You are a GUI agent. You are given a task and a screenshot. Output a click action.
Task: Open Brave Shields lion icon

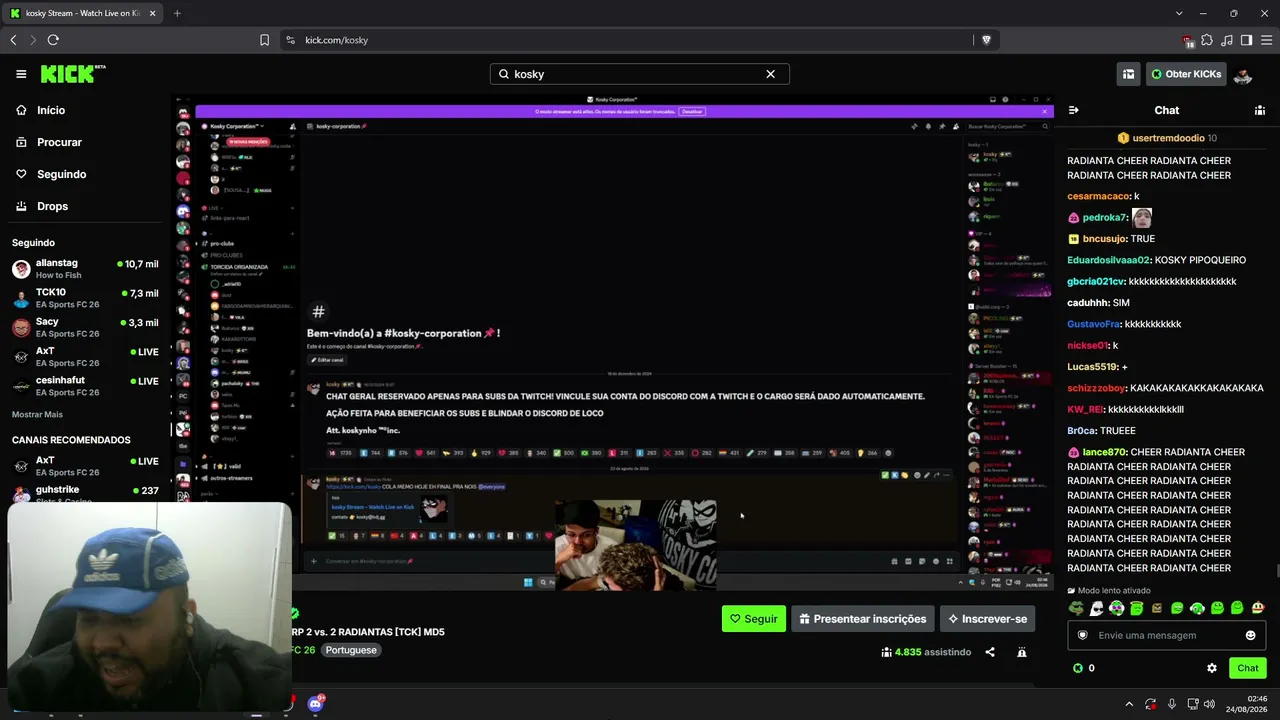coord(986,40)
